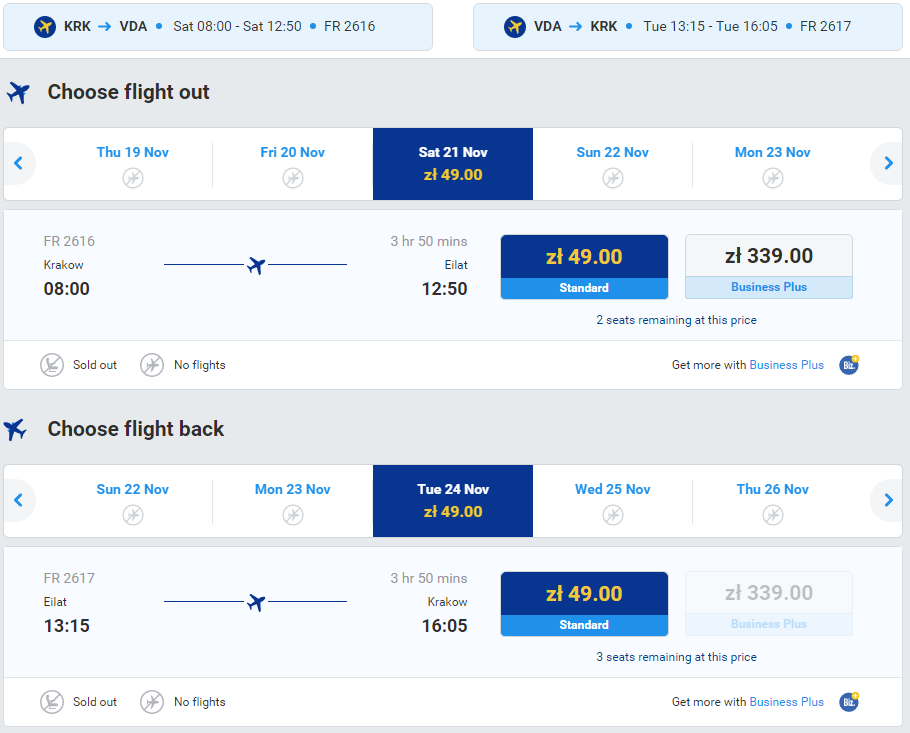
Task: Show later return dates with right arrow
Action: click(888, 500)
